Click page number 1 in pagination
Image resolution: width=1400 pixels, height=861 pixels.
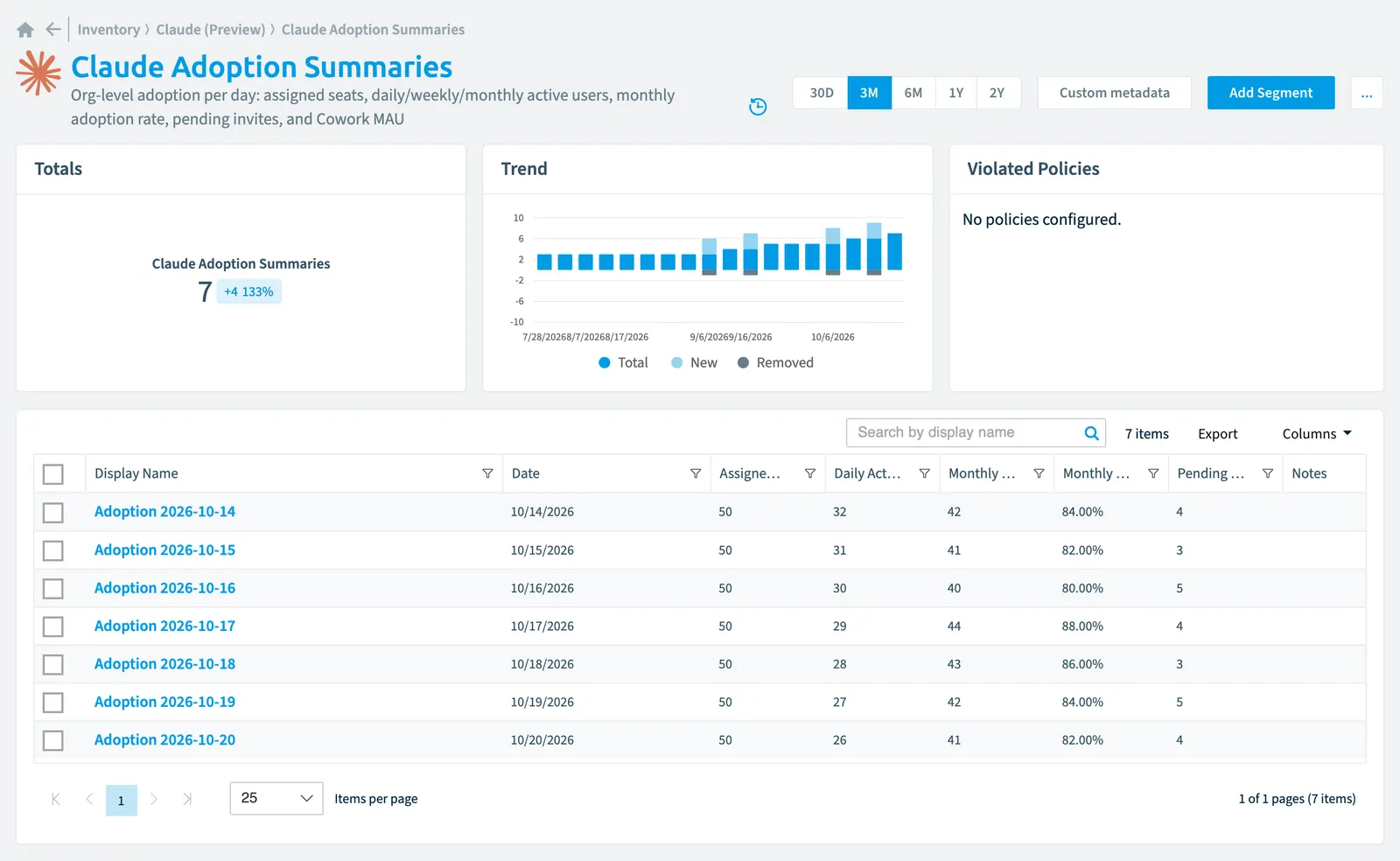click(x=122, y=800)
